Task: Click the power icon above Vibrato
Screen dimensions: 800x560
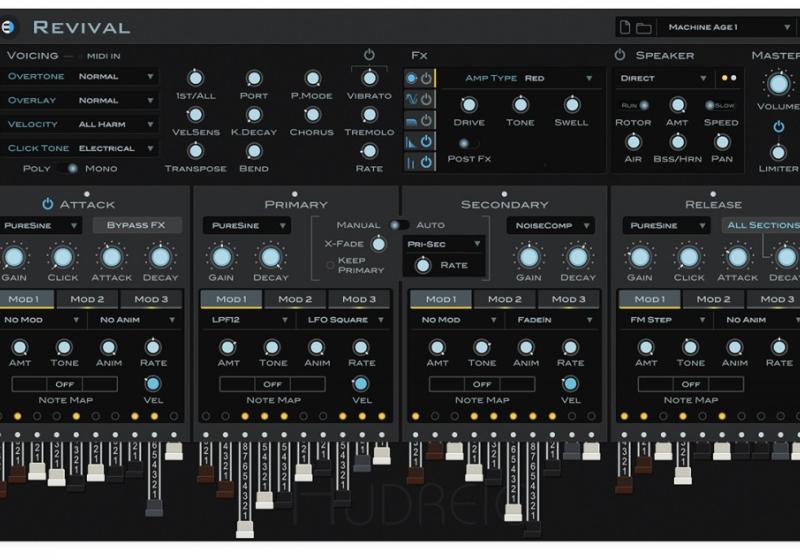Action: pos(369,55)
